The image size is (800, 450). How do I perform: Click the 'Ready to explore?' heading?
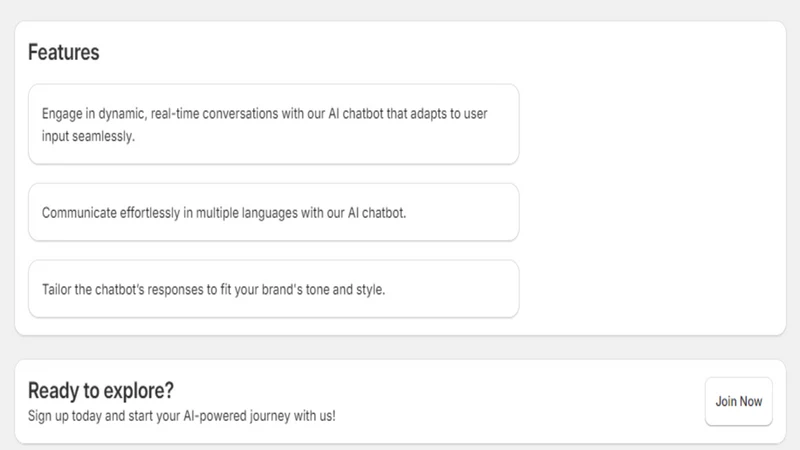coord(101,391)
